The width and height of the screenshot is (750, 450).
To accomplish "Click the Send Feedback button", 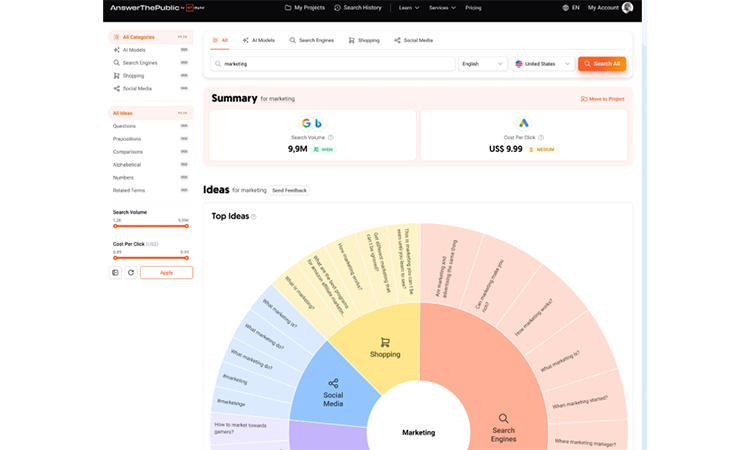I will tap(289, 189).
